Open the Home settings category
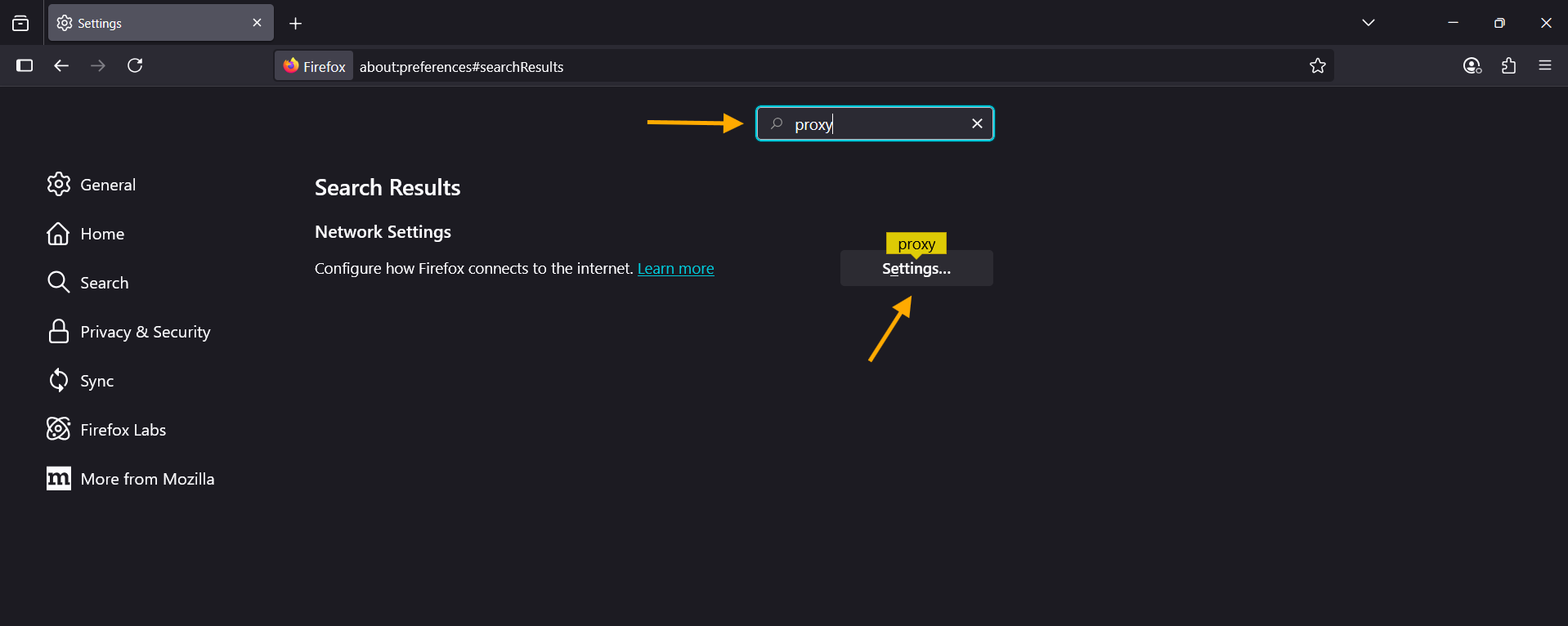Image resolution: width=1568 pixels, height=626 pixels. click(86, 234)
